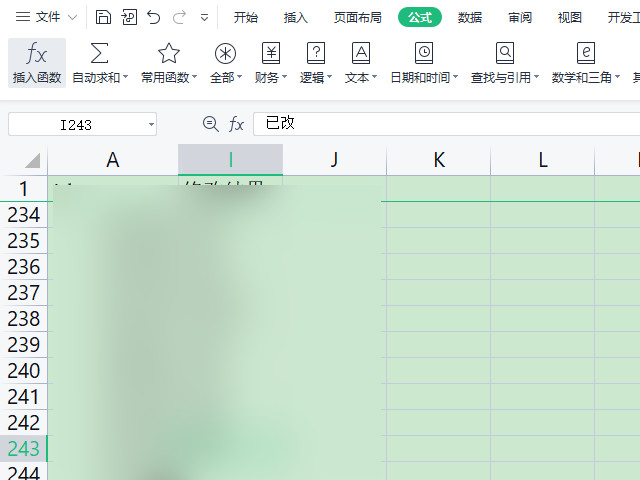Open the 数学和三角 functions icon
This screenshot has width=640, height=480.
586,53
